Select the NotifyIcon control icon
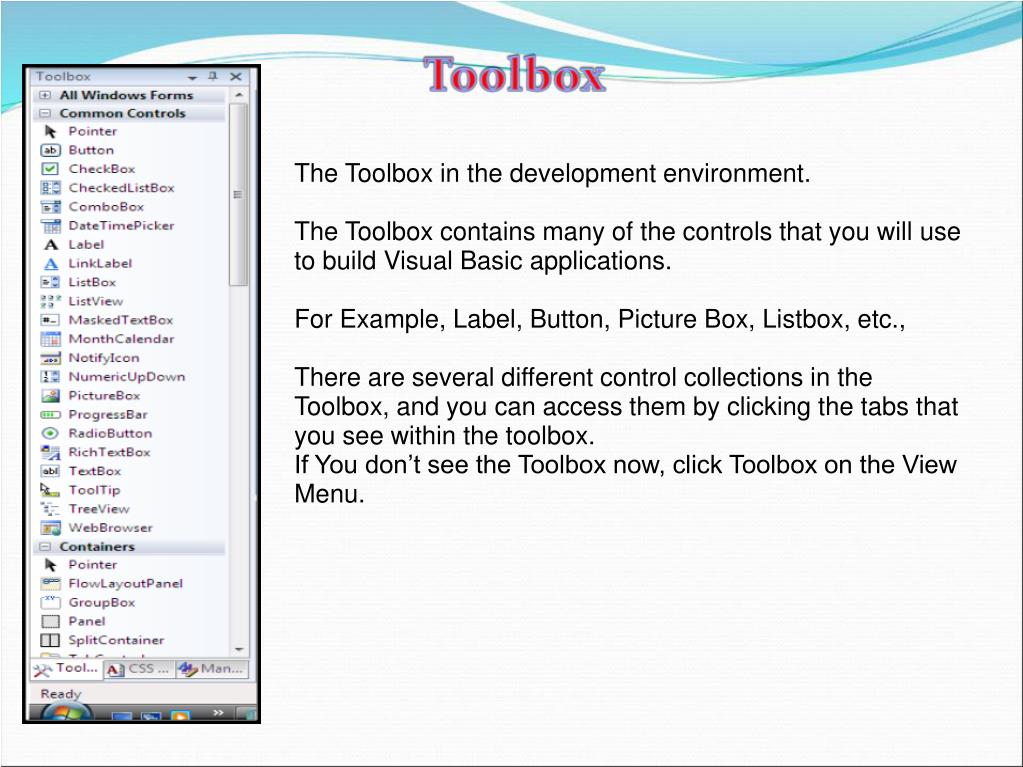Screen dimensions: 1023x767 (50, 358)
